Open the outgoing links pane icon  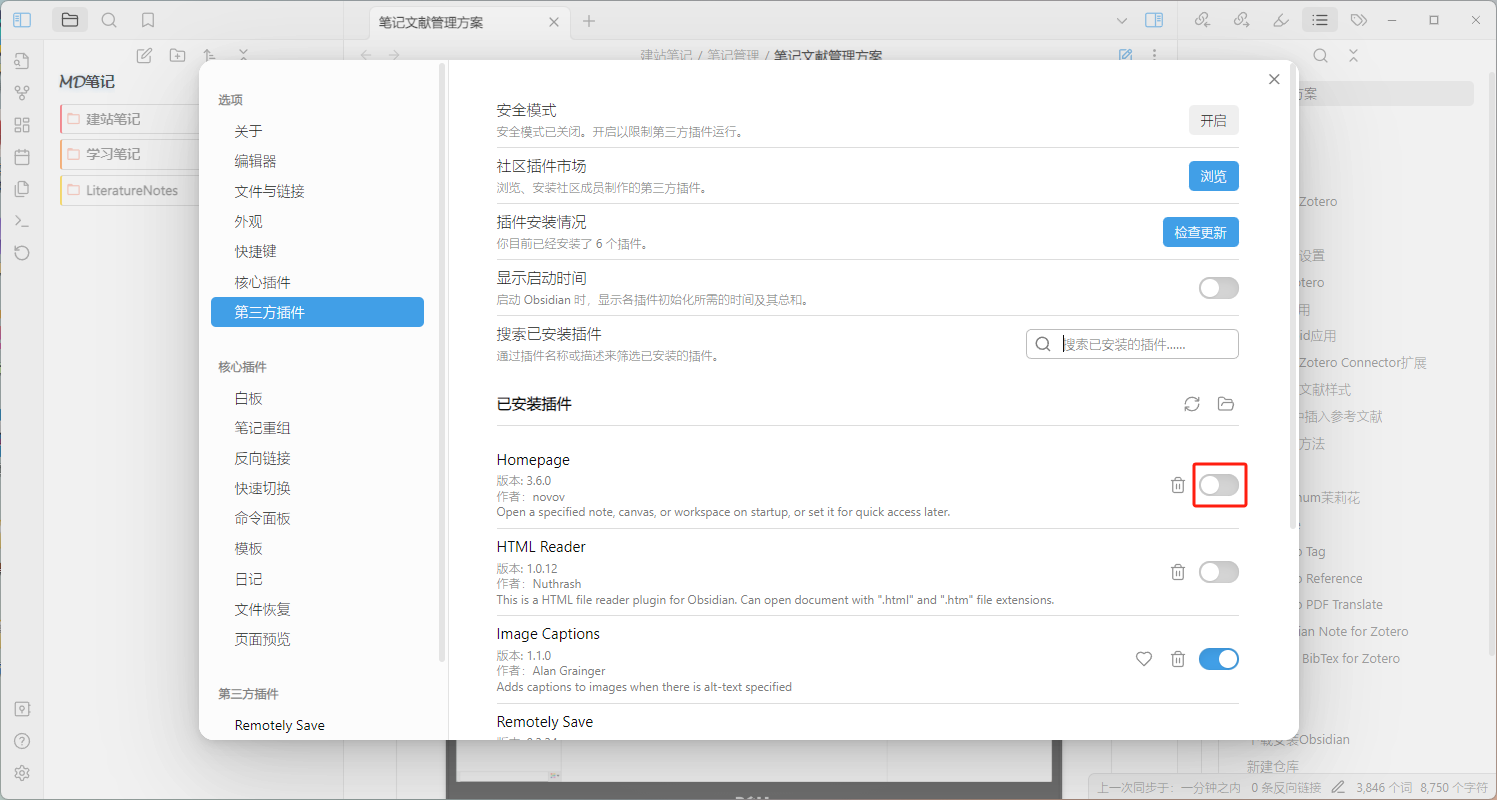point(1242,20)
